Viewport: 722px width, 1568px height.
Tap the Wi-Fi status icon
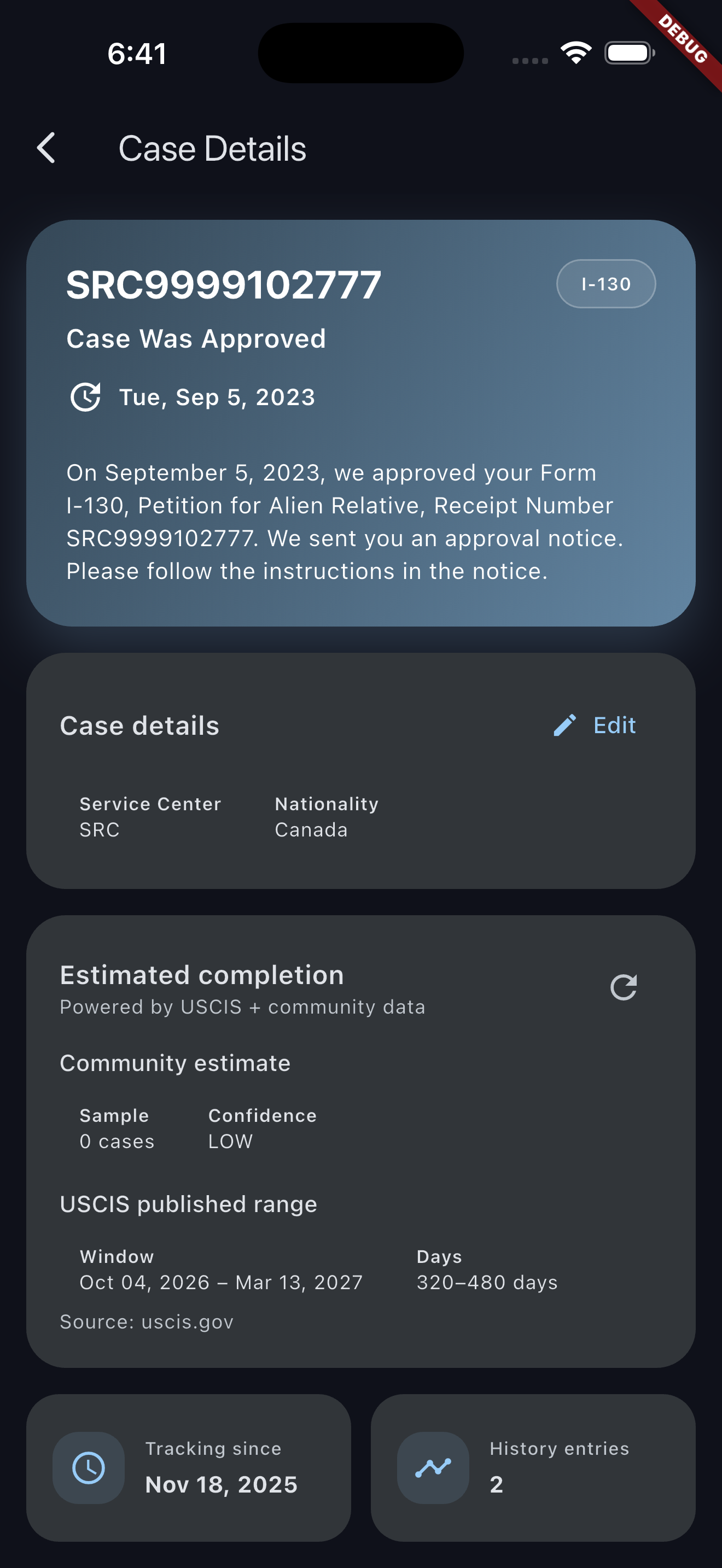coord(576,53)
